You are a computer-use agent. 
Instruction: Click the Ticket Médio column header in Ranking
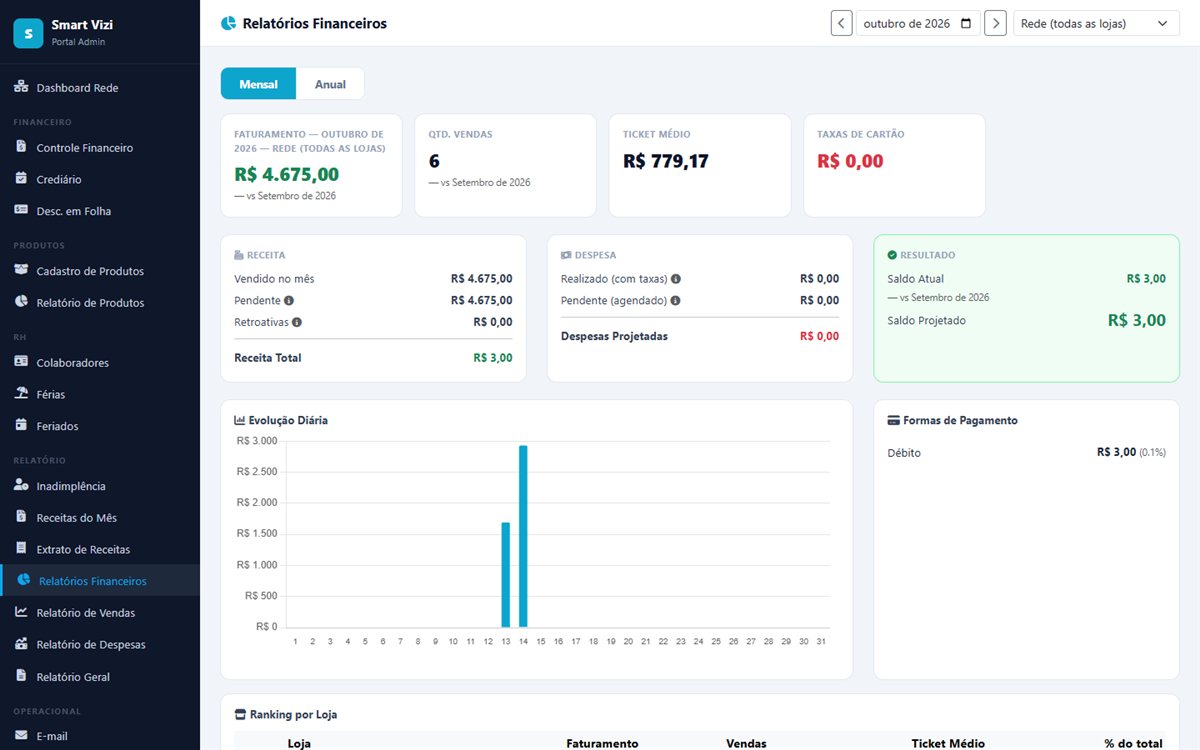[948, 743]
